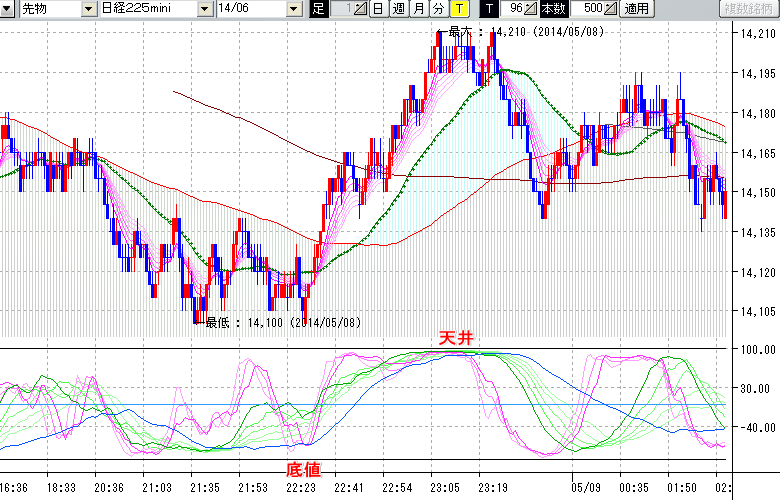Screen dimensions: 780x500
Task: Switch to the 日 daily timeframe
Action: point(377,9)
